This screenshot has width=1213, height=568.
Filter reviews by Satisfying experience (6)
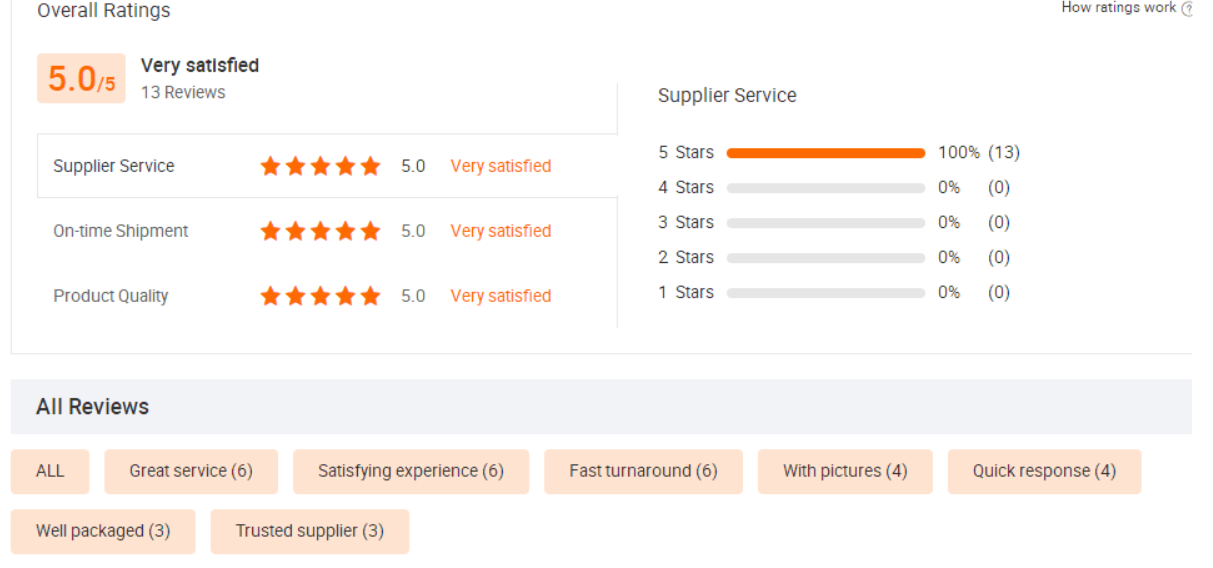tap(410, 471)
